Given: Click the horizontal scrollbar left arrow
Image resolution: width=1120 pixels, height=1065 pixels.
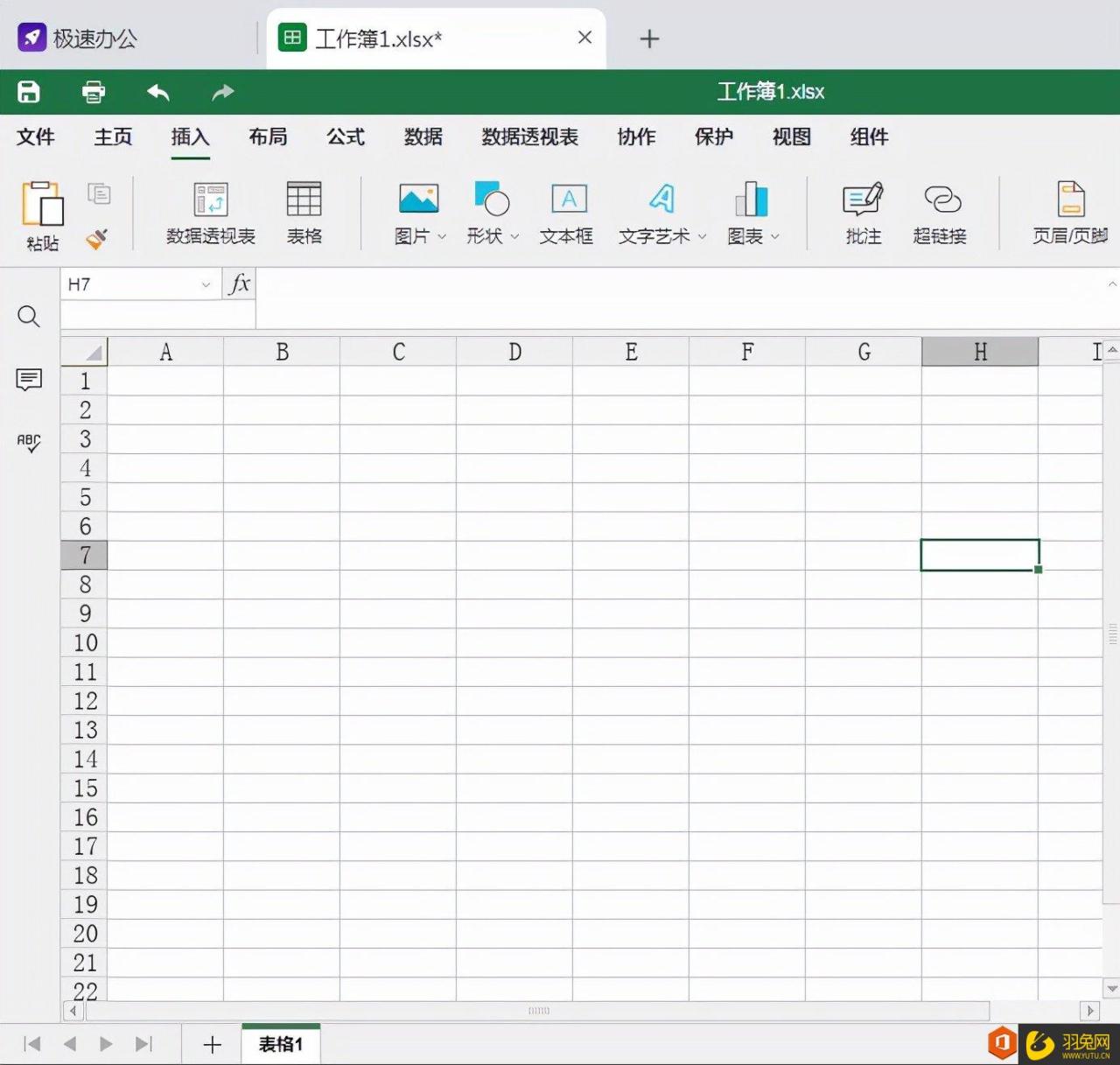Looking at the screenshot, I should (73, 1011).
